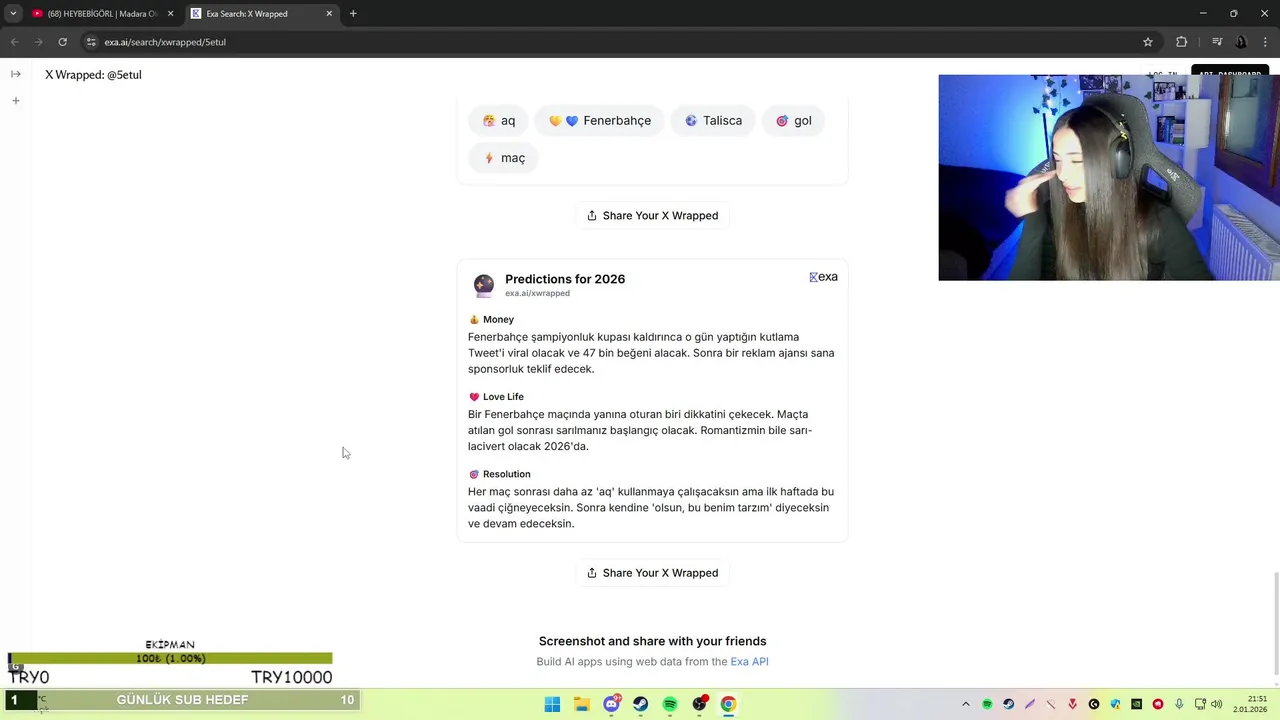Open the Exa sidebar expand arrow icon
Screen dimensions: 1280x720
(x=15, y=74)
